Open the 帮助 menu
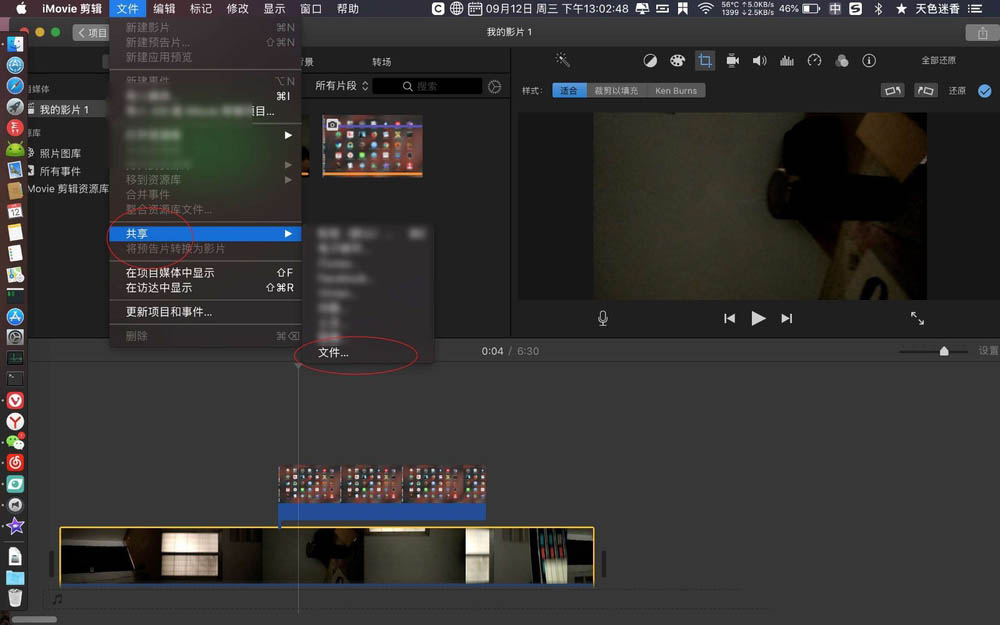This screenshot has width=1000, height=625. pyautogui.click(x=348, y=8)
